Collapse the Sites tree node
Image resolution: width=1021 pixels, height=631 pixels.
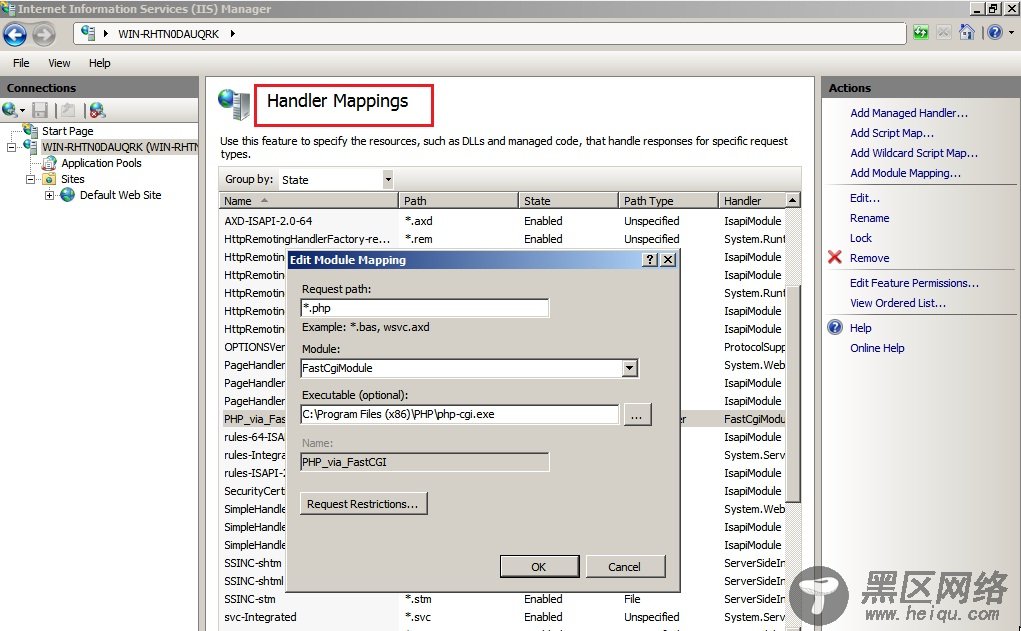30,179
